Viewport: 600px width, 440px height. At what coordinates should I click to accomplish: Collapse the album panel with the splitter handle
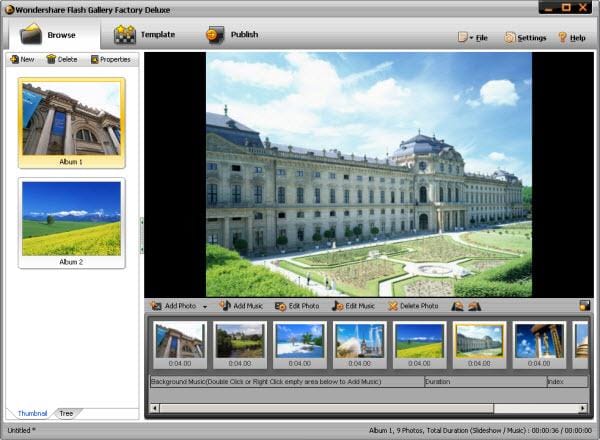coord(142,236)
